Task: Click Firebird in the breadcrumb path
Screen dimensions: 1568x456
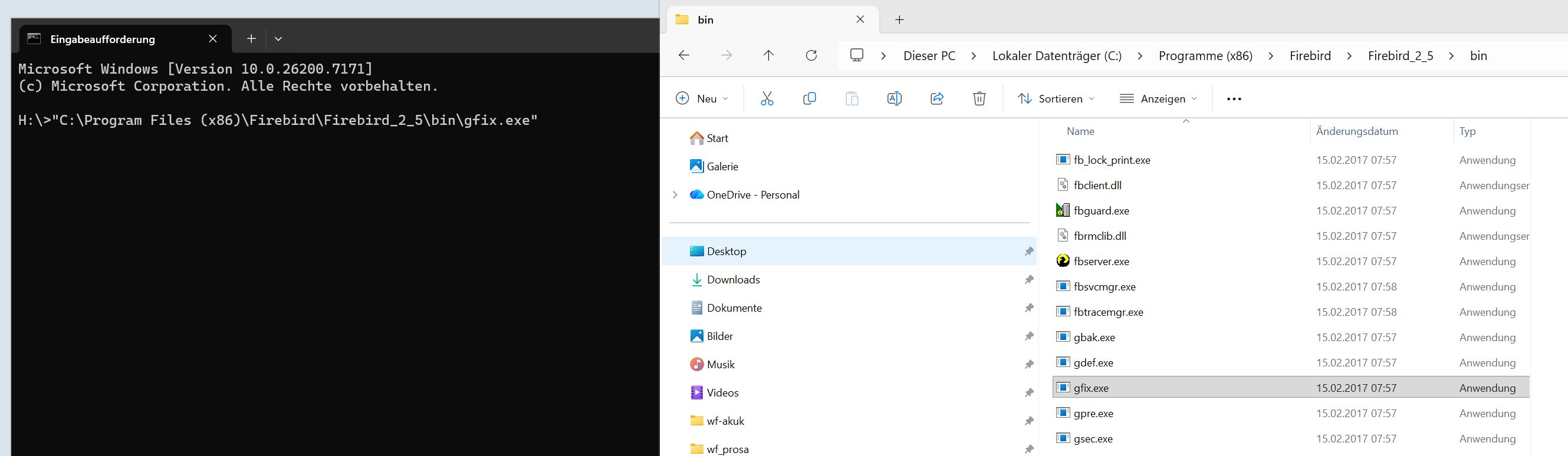Action: (x=1310, y=56)
